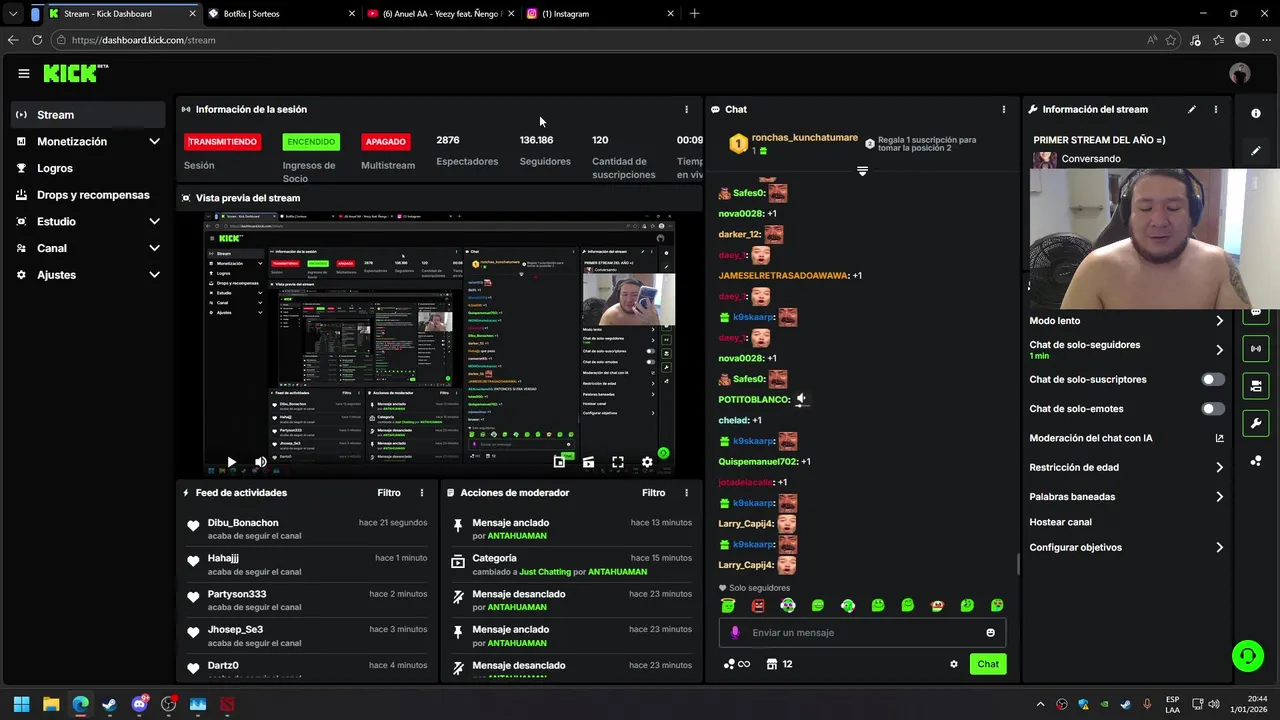Click Hostear canal
Viewport: 1280px width, 720px height.
click(1060, 522)
